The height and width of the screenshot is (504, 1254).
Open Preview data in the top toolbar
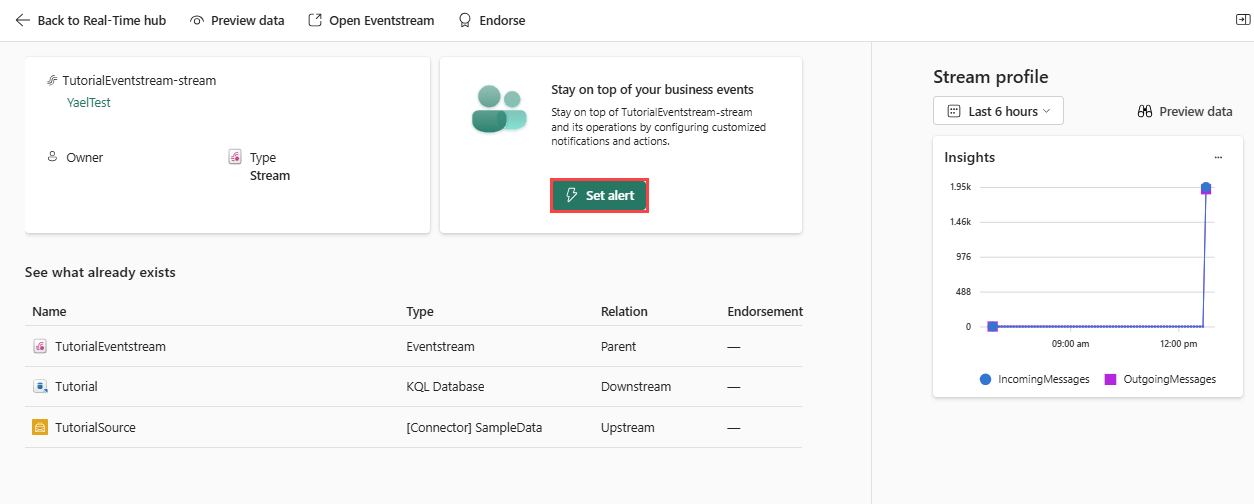click(x=237, y=20)
